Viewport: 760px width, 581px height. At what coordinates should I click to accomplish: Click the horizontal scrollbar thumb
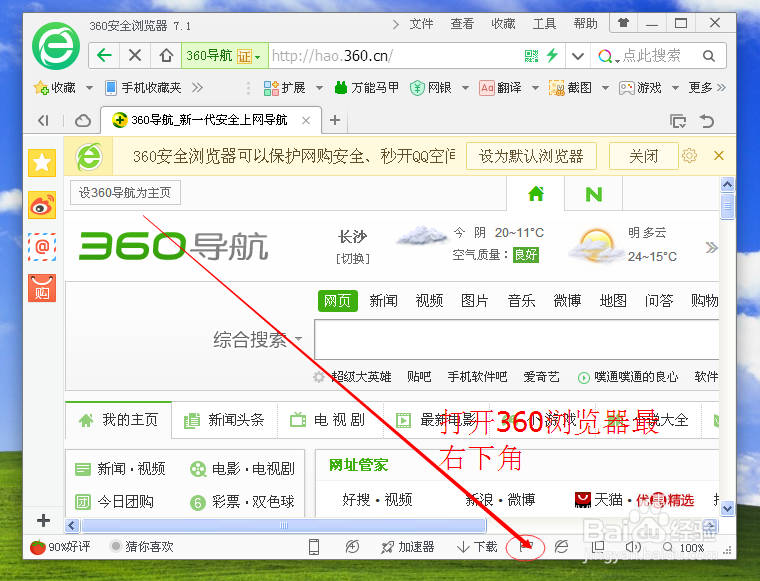[284, 525]
